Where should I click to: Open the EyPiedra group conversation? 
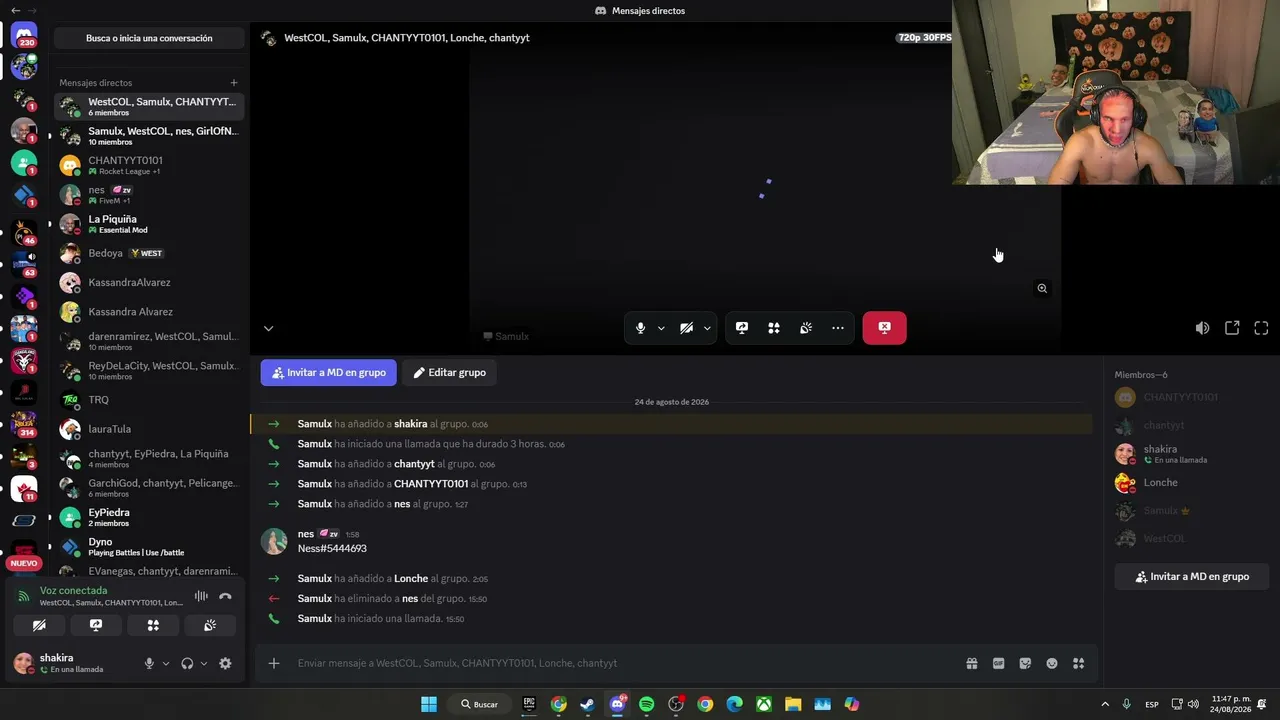click(149, 517)
